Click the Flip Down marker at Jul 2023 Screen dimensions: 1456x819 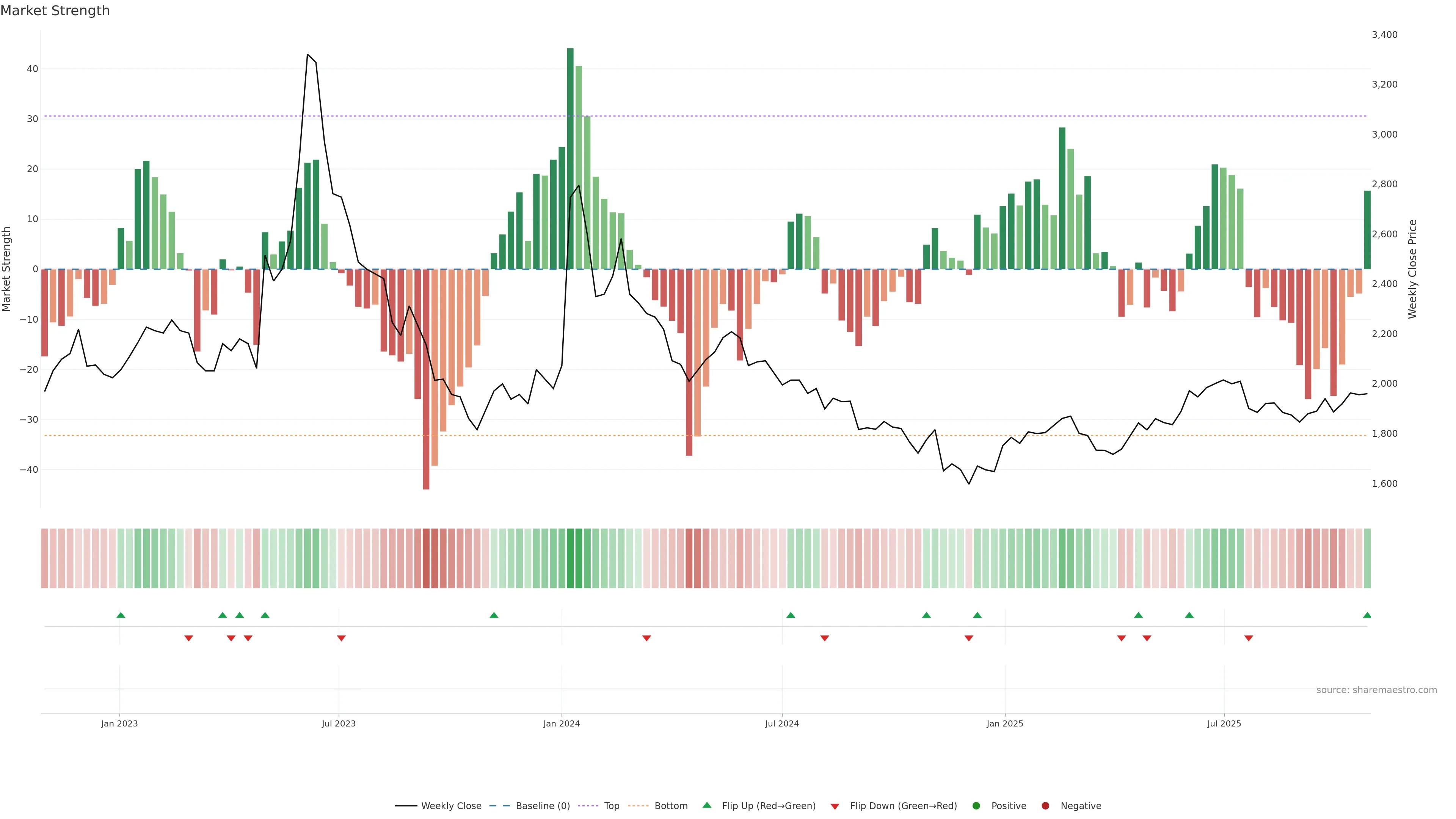point(341,638)
